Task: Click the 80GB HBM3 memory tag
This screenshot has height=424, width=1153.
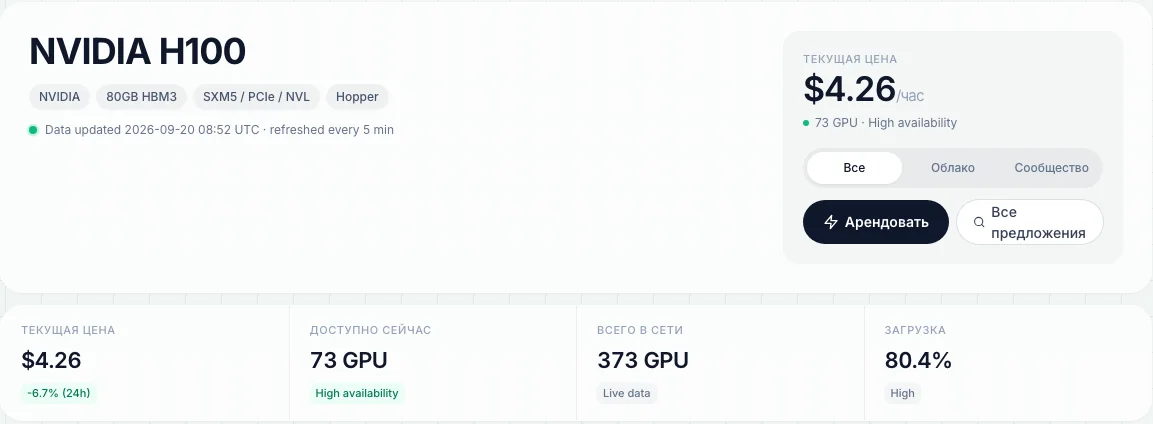Action: pos(141,96)
